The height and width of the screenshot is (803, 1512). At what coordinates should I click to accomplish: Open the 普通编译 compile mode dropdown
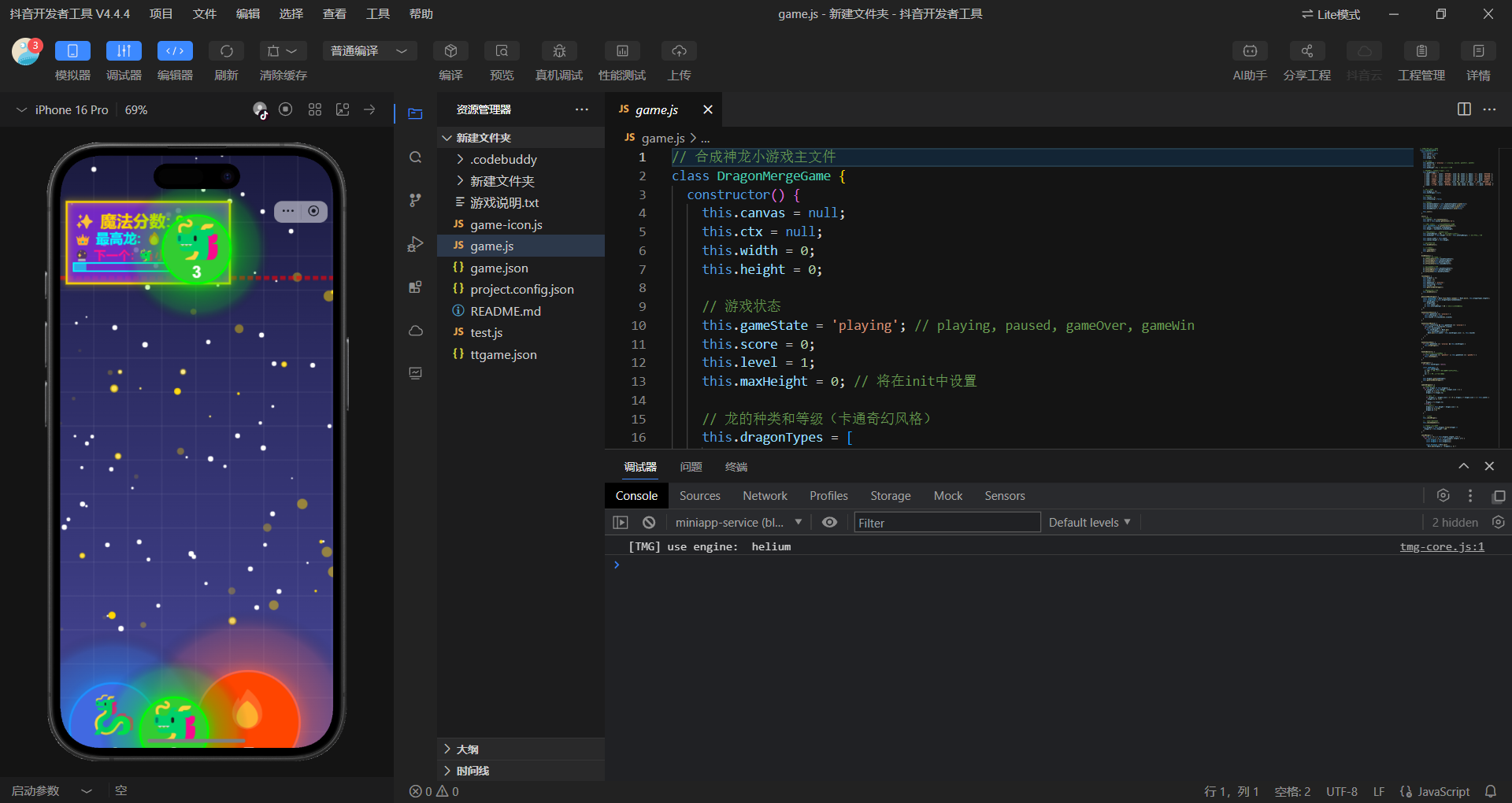[369, 51]
